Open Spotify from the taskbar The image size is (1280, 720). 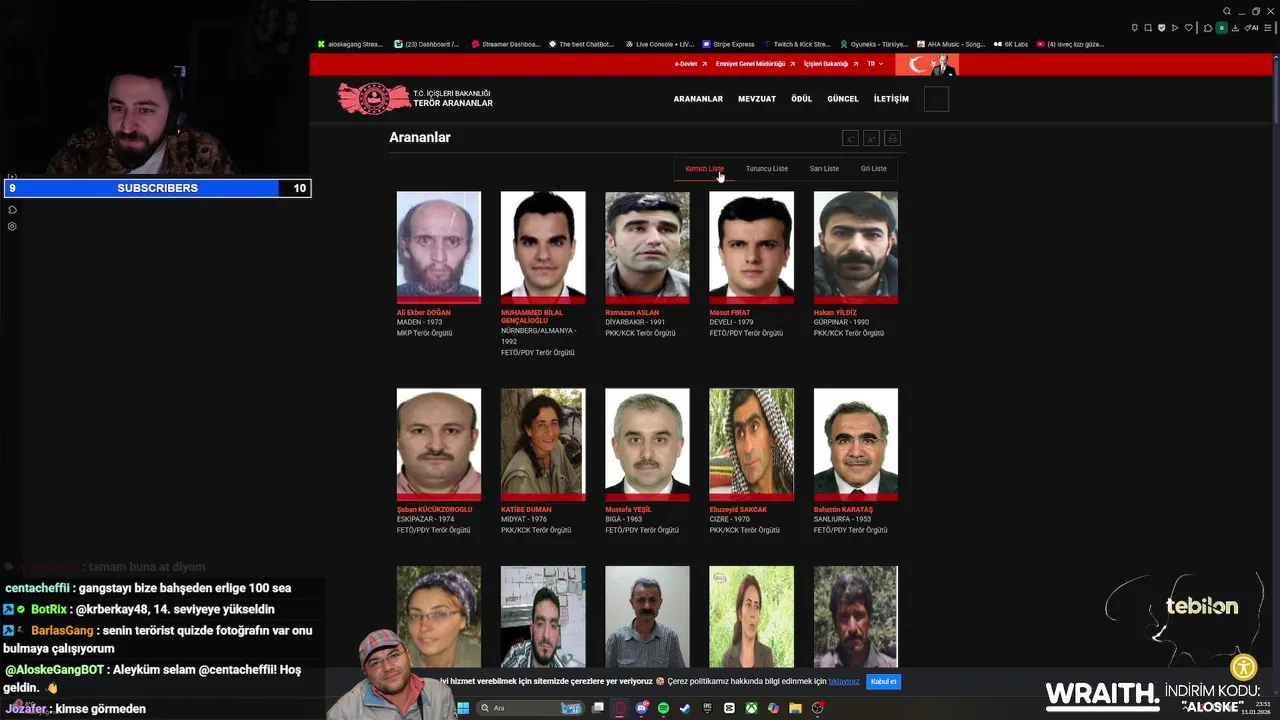(663, 708)
